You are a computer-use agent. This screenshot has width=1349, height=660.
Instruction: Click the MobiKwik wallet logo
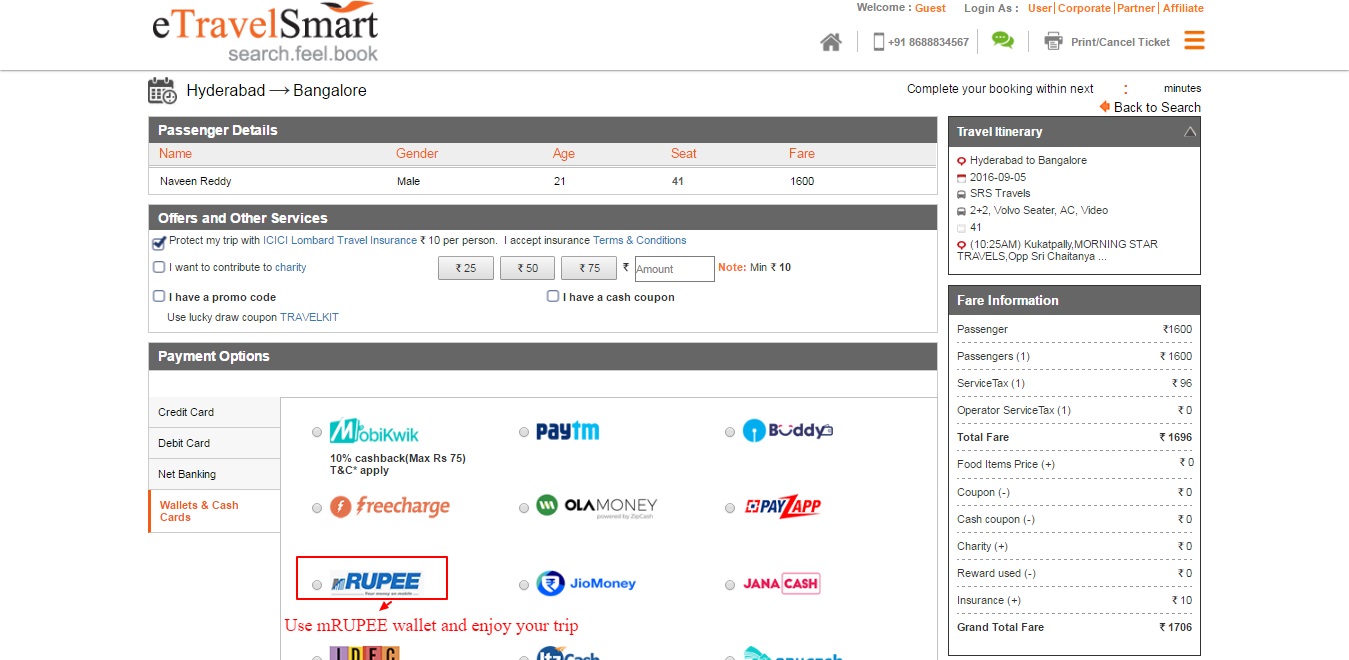[x=375, y=431]
